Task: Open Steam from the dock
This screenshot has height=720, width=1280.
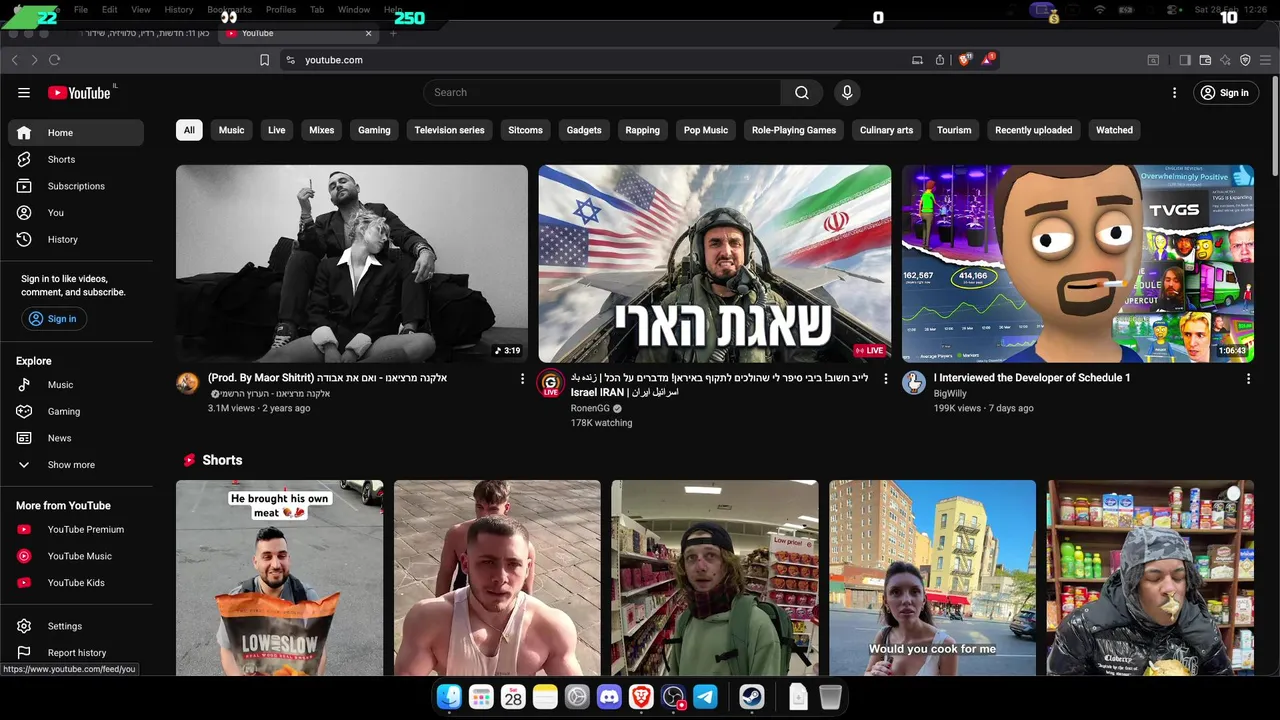Action: 752,697
